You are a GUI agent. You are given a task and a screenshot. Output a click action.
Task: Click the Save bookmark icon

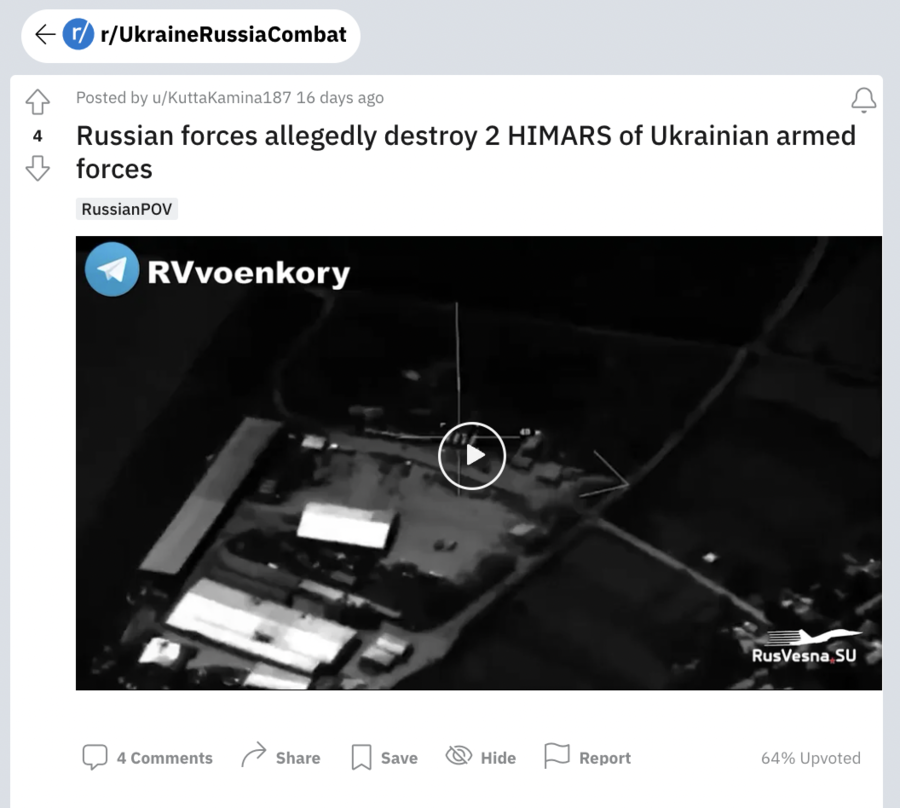coord(362,758)
